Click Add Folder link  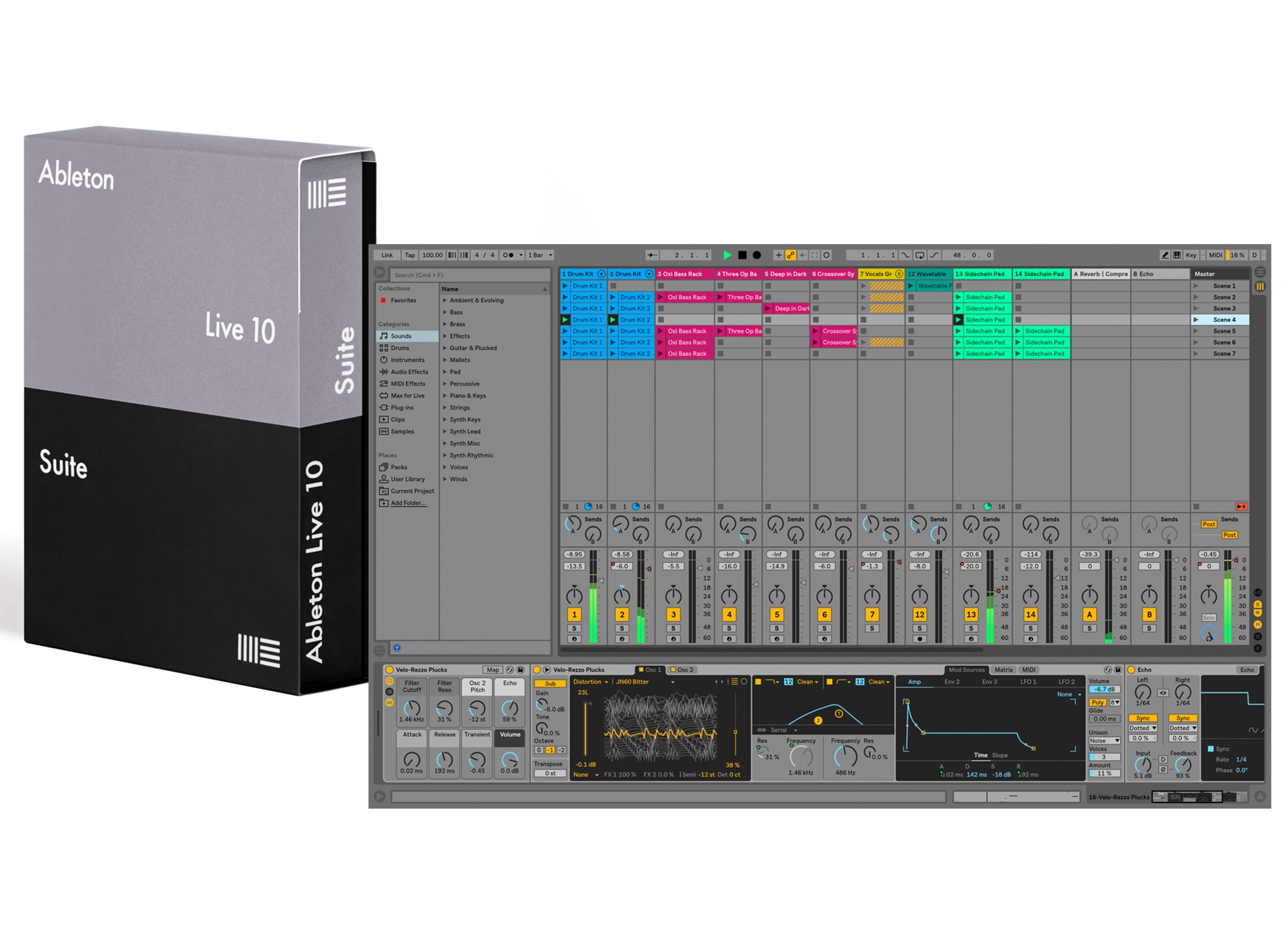[409, 503]
